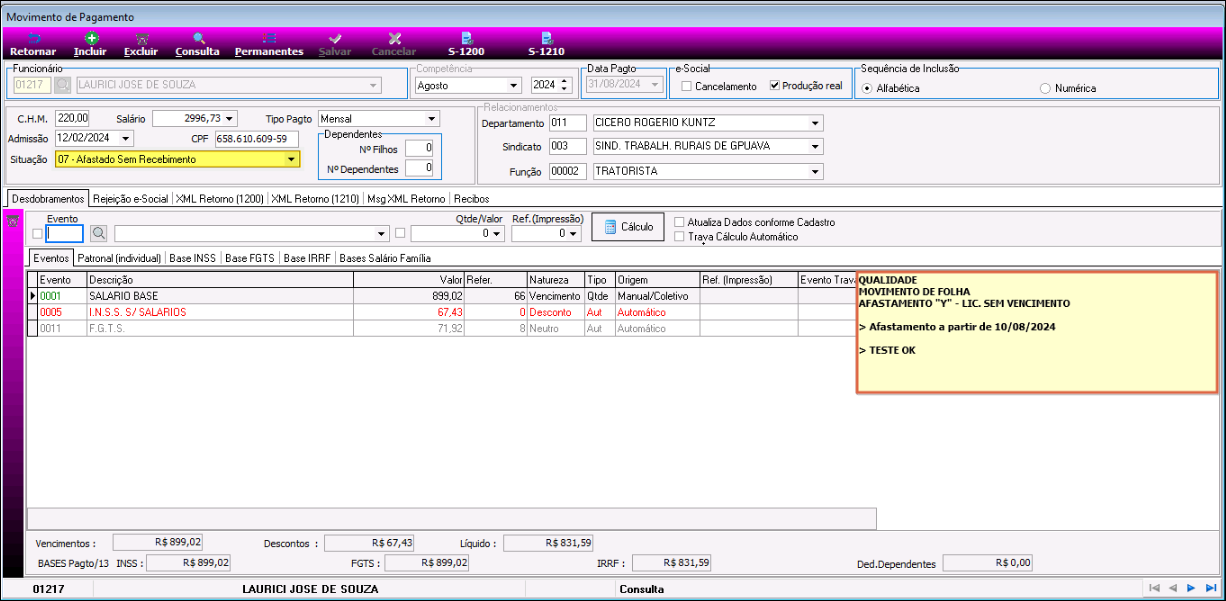
Task: Switch to the Rejeição e-Social tab
Action: [x=131, y=199]
